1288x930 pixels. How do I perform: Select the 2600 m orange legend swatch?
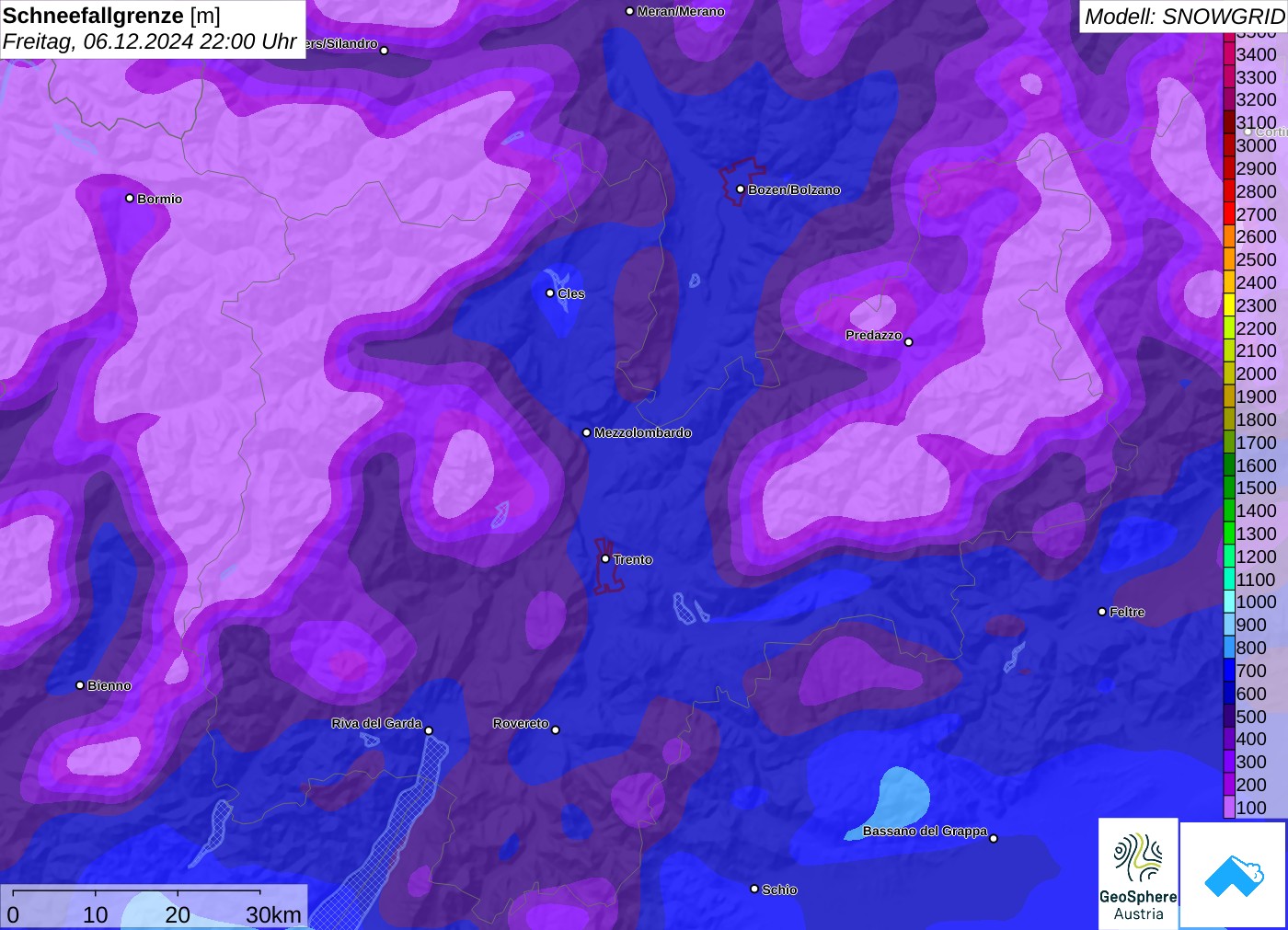pyautogui.click(x=1228, y=236)
